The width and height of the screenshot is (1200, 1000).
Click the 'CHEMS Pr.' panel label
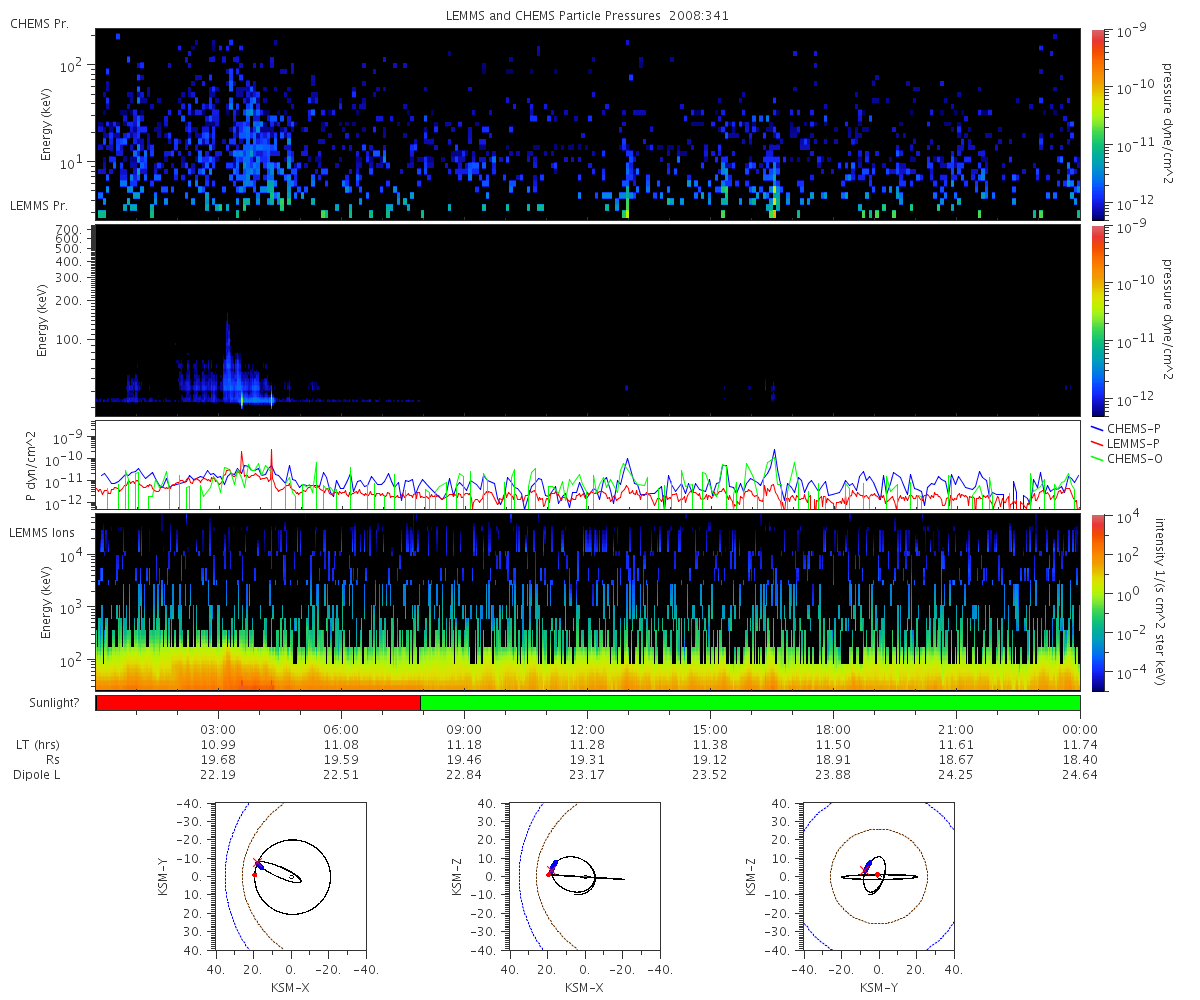[x=39, y=24]
